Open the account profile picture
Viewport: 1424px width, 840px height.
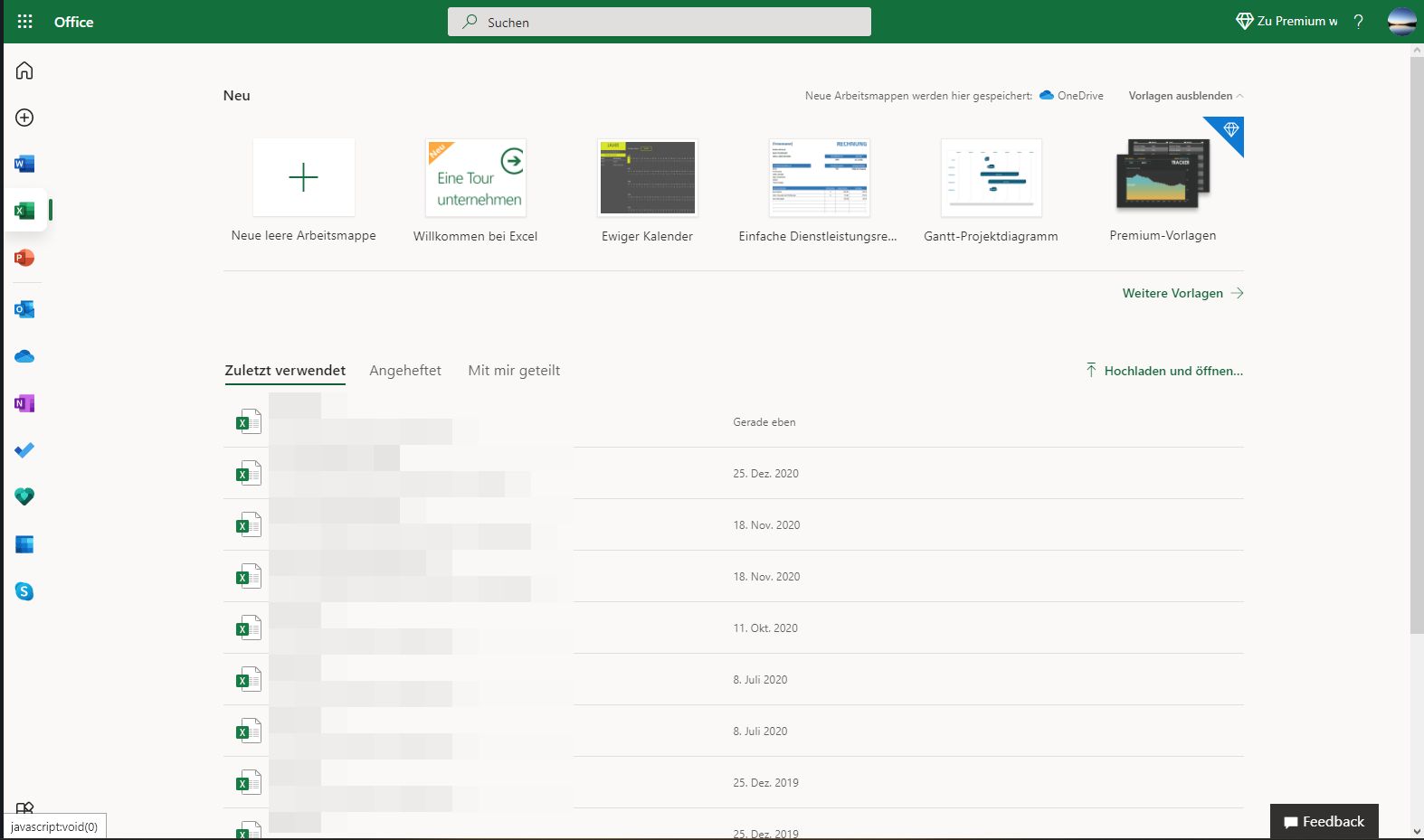click(1402, 21)
